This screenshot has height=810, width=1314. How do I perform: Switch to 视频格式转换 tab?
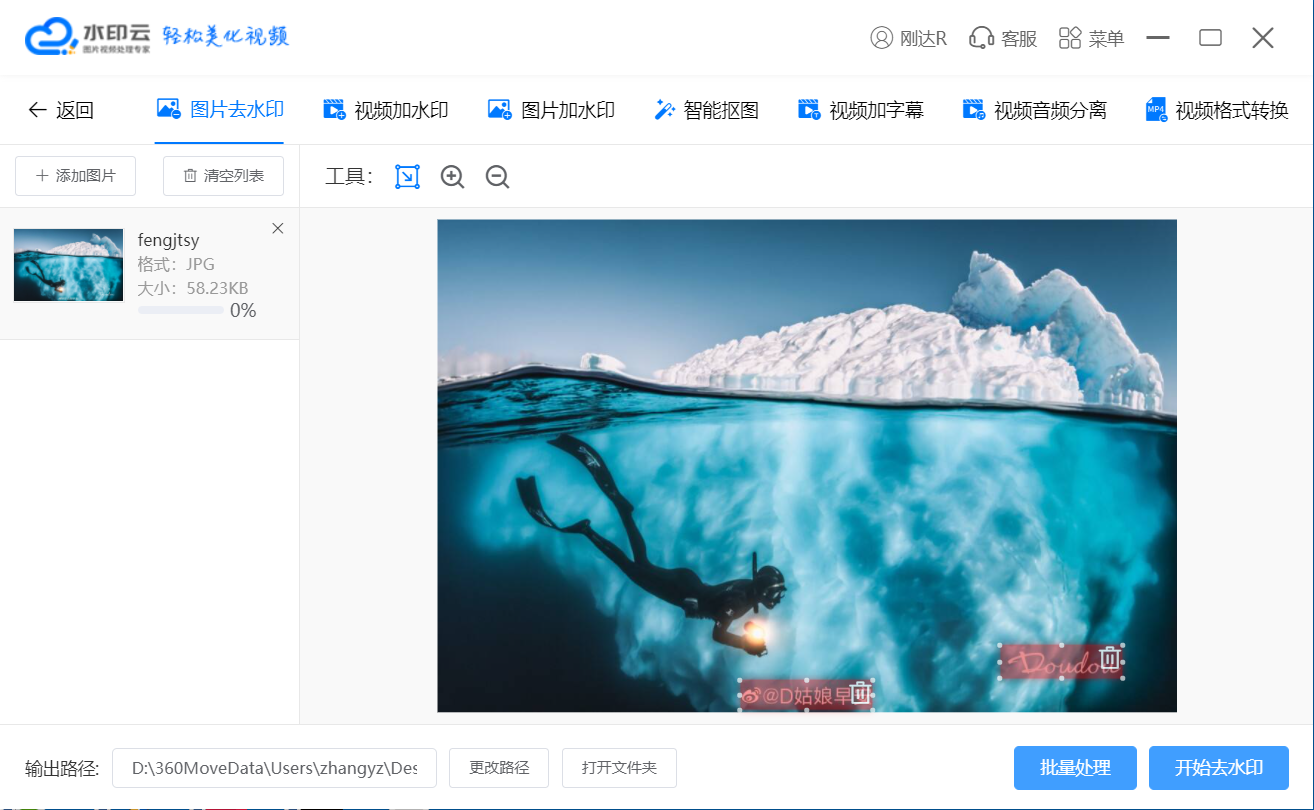coord(1217,110)
